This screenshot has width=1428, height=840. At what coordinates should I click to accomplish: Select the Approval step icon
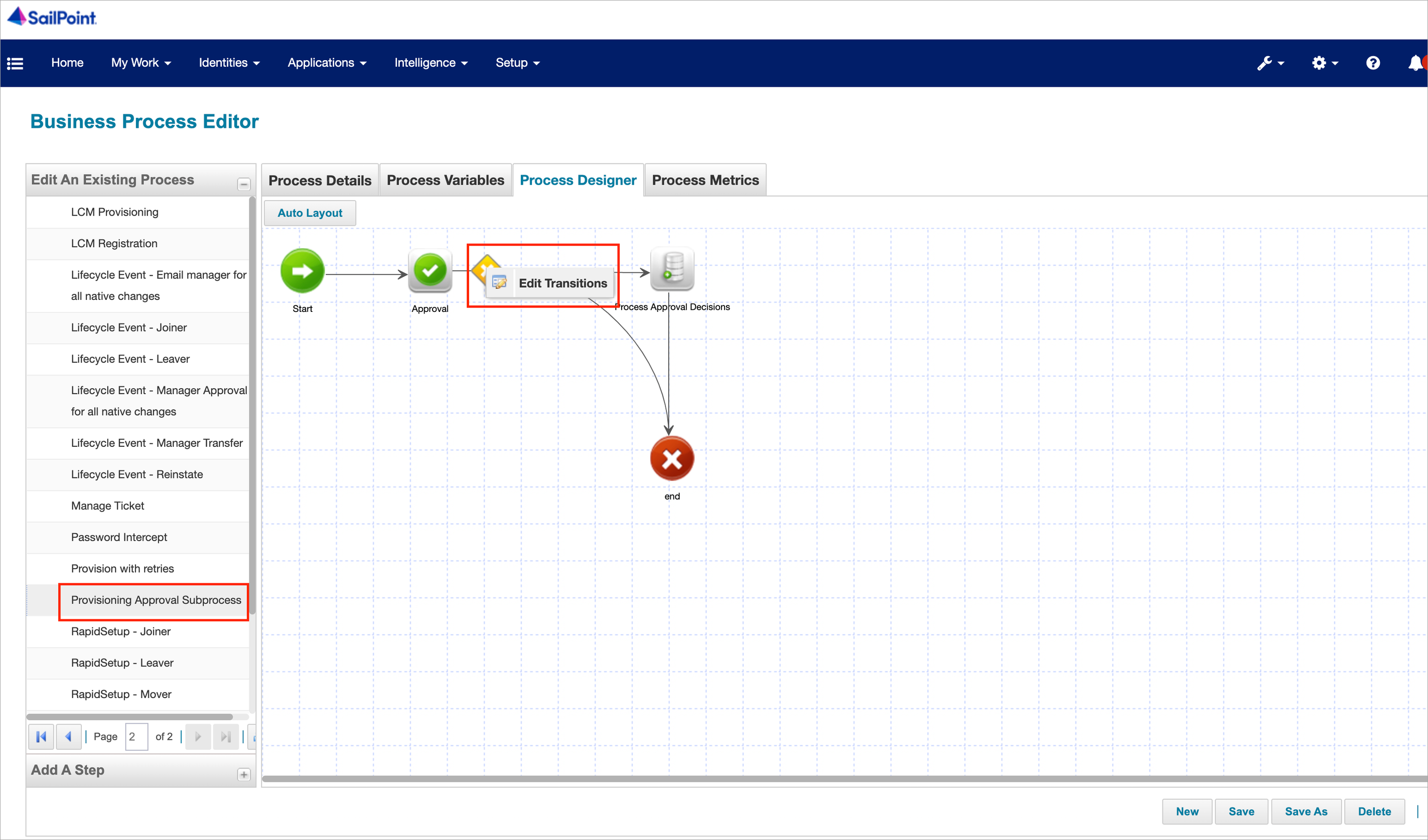pos(430,271)
